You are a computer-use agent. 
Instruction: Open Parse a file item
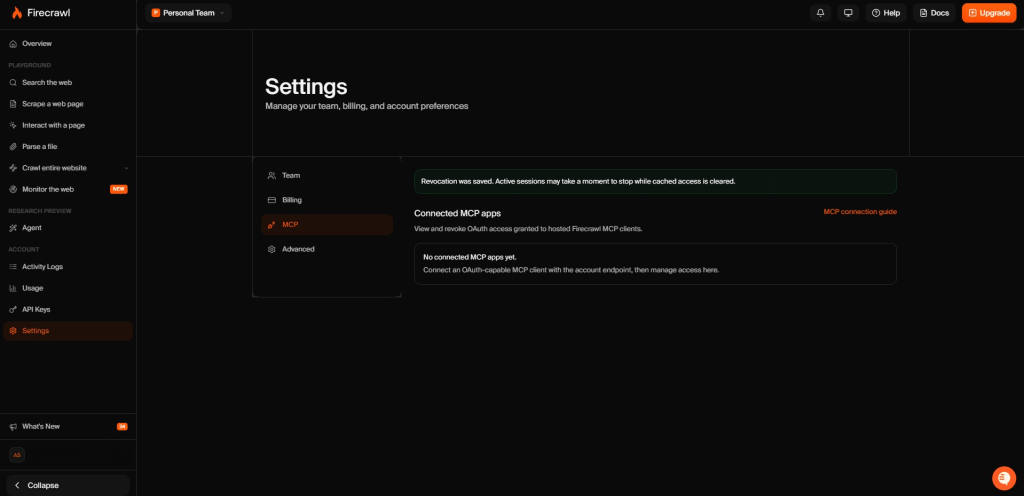(x=68, y=147)
